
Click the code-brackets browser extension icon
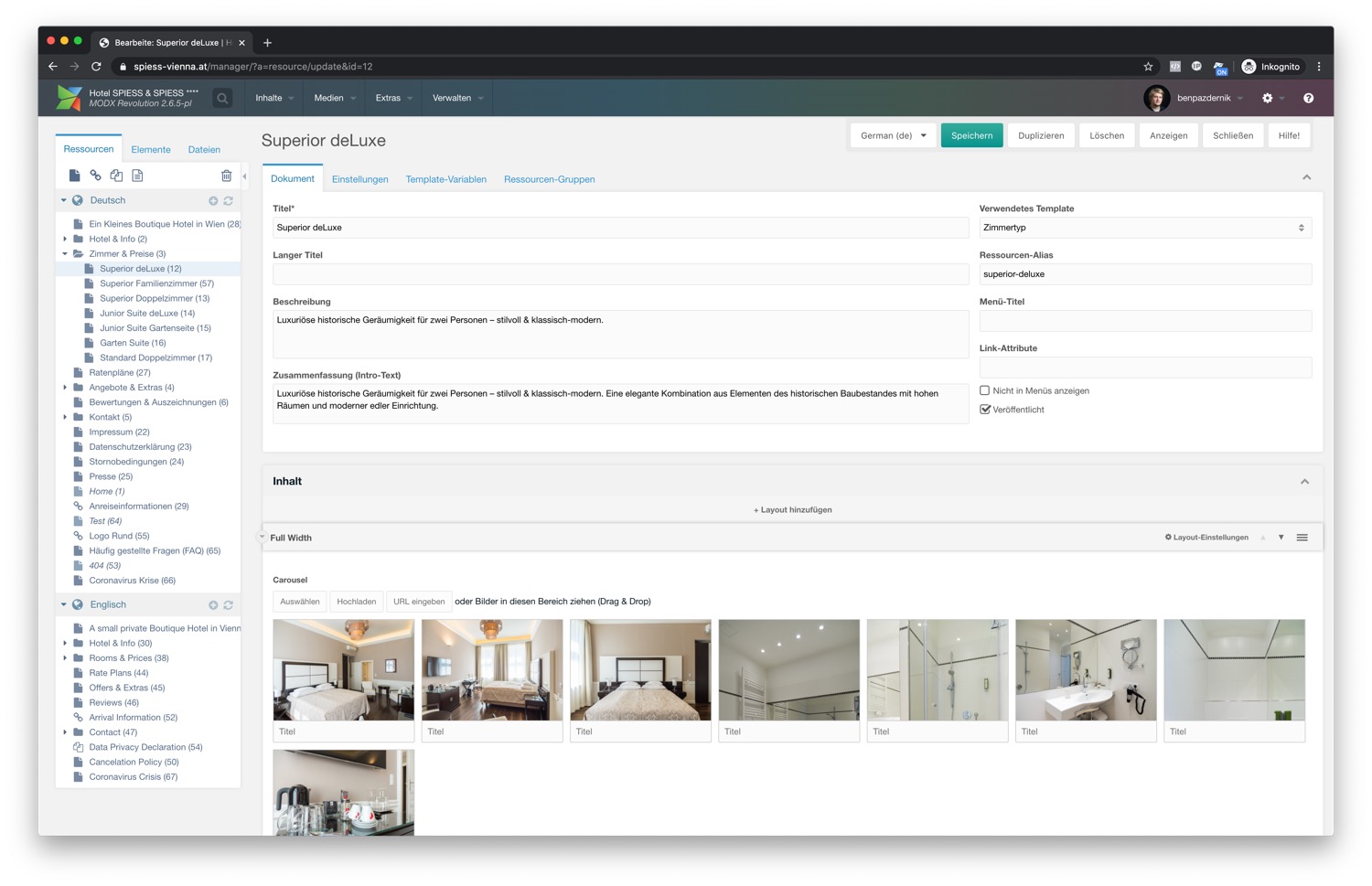click(x=1175, y=66)
